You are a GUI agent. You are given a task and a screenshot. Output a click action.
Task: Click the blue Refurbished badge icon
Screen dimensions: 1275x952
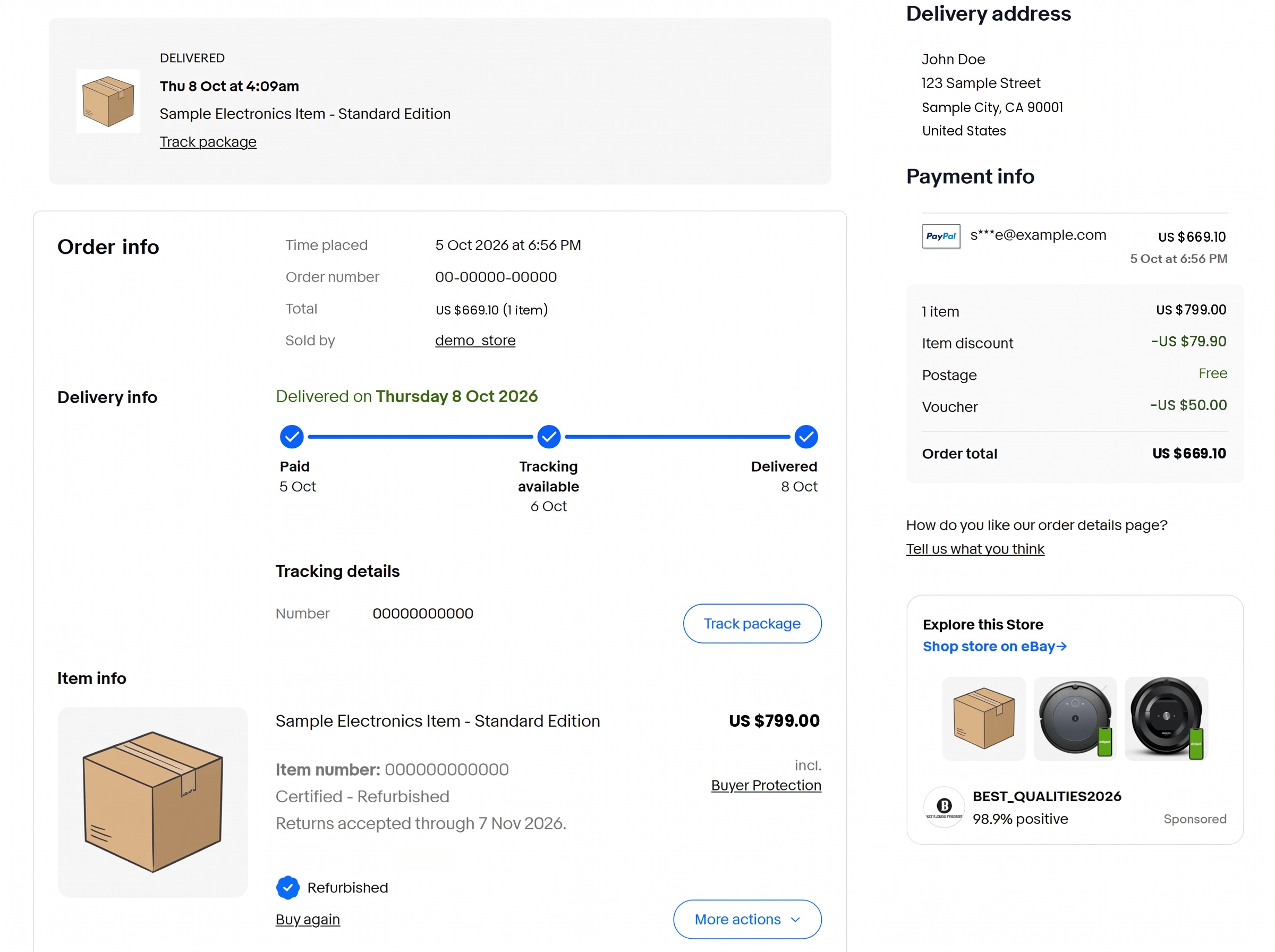(x=287, y=887)
